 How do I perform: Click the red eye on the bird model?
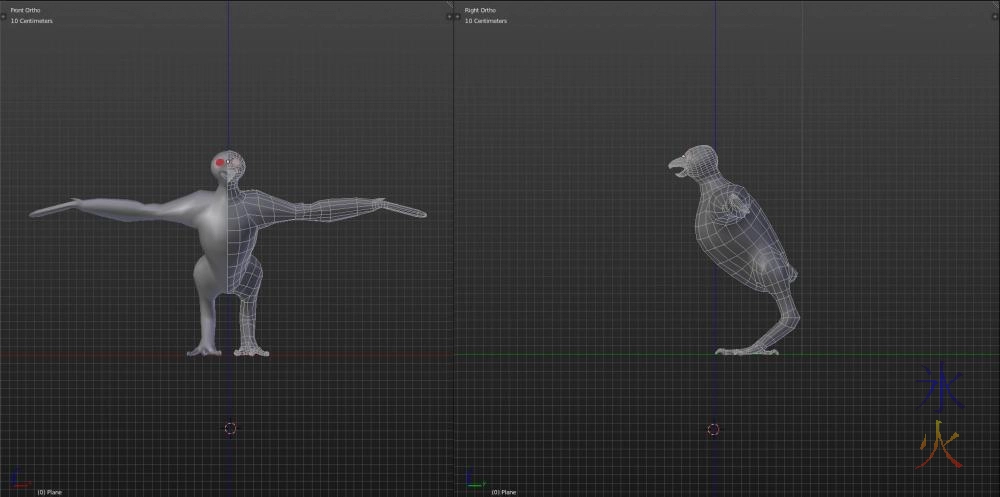[x=220, y=164]
